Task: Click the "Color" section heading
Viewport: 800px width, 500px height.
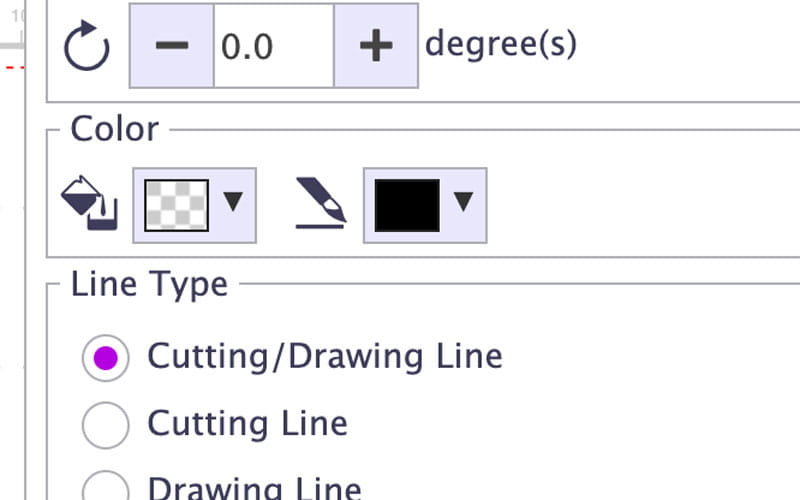Action: coord(114,129)
